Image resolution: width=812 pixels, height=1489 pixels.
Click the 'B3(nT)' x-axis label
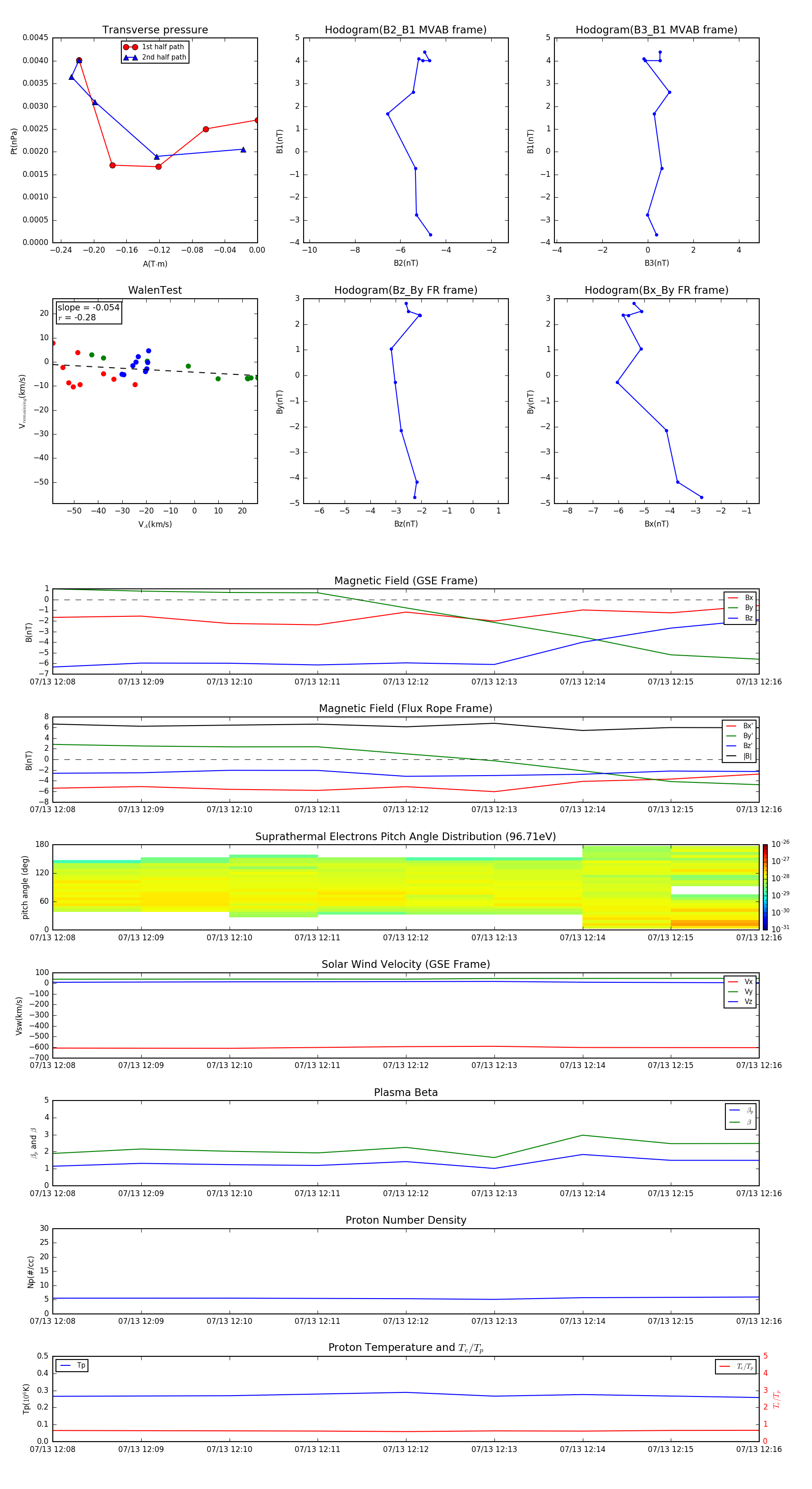656,263
